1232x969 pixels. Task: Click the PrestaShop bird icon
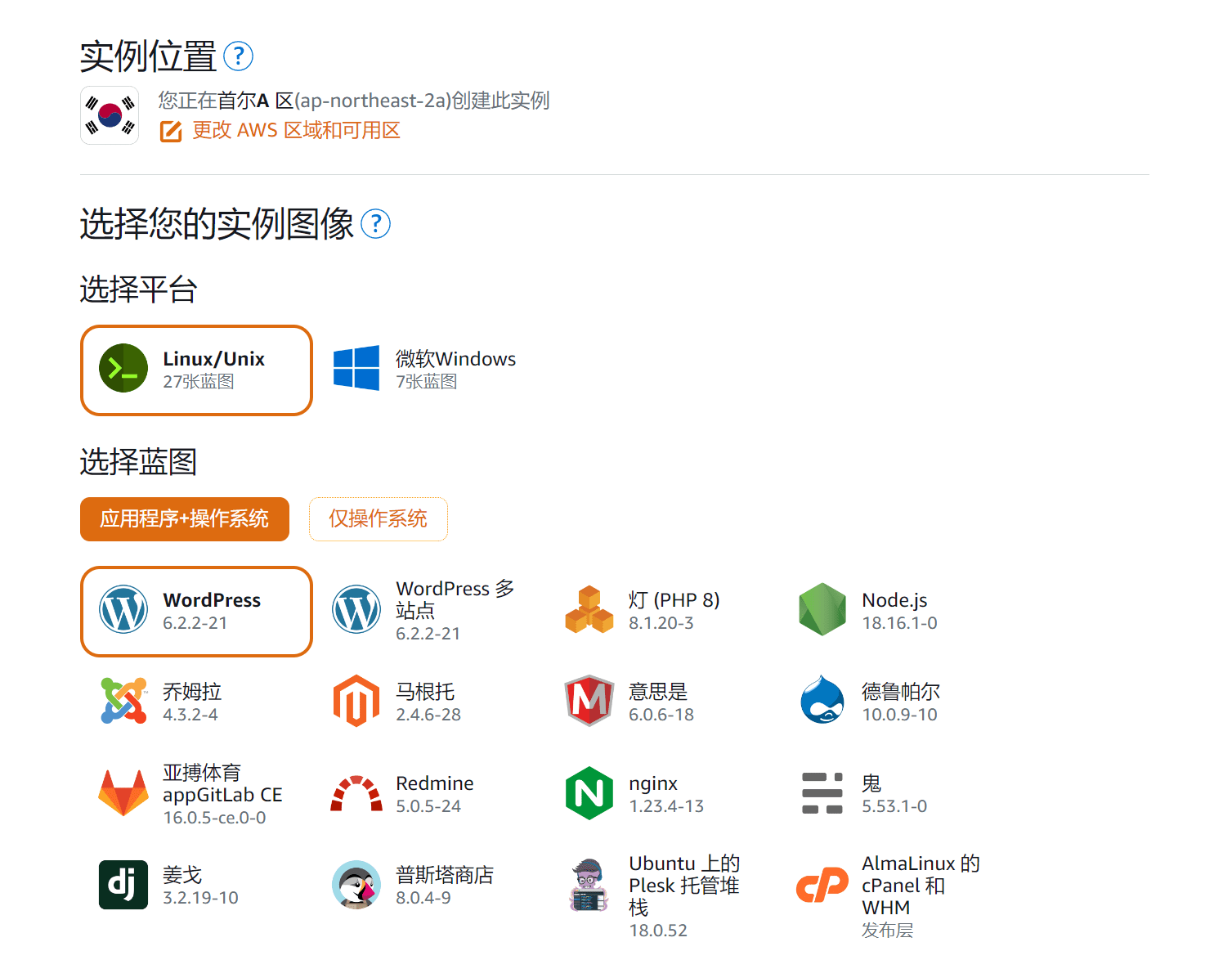click(356, 884)
